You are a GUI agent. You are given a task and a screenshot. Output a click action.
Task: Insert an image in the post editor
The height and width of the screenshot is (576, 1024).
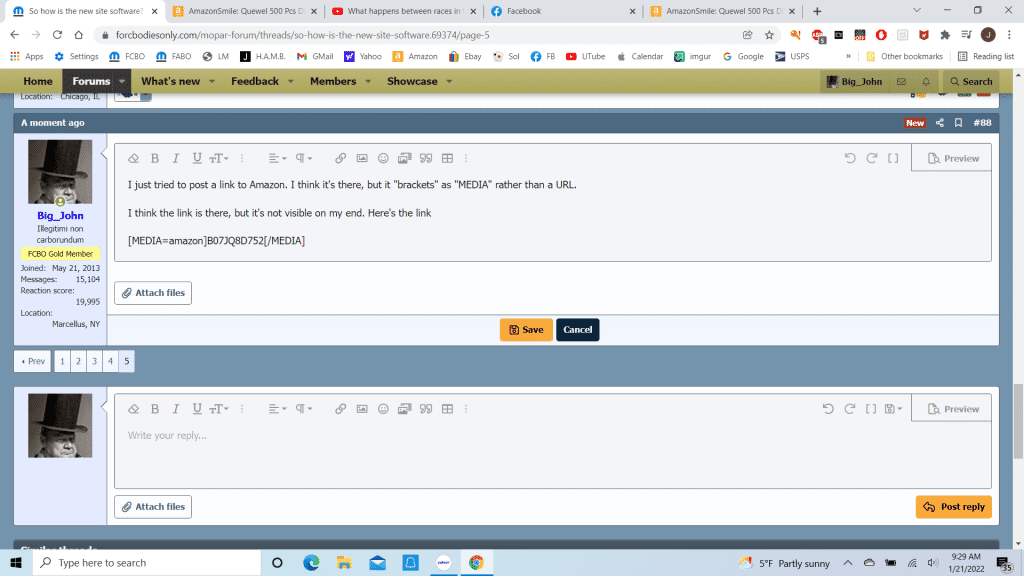tap(362, 158)
